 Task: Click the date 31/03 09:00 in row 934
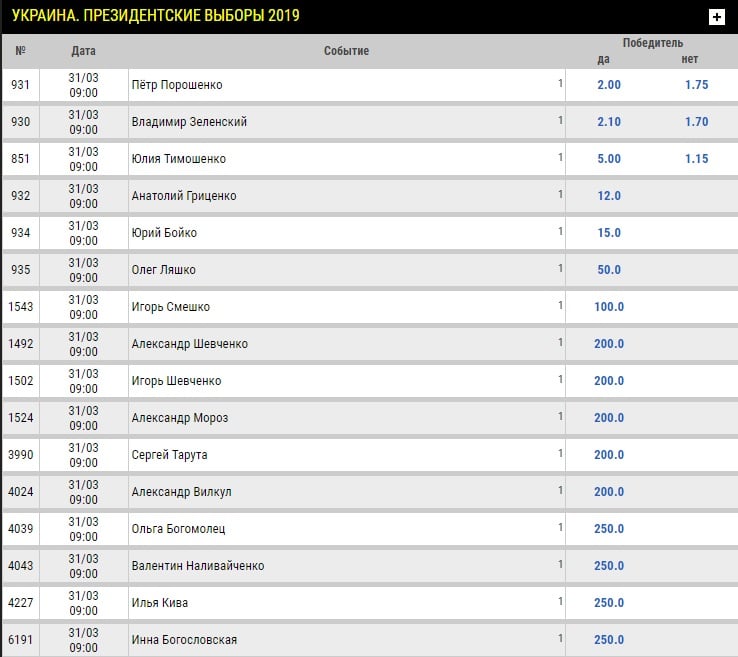coord(83,233)
